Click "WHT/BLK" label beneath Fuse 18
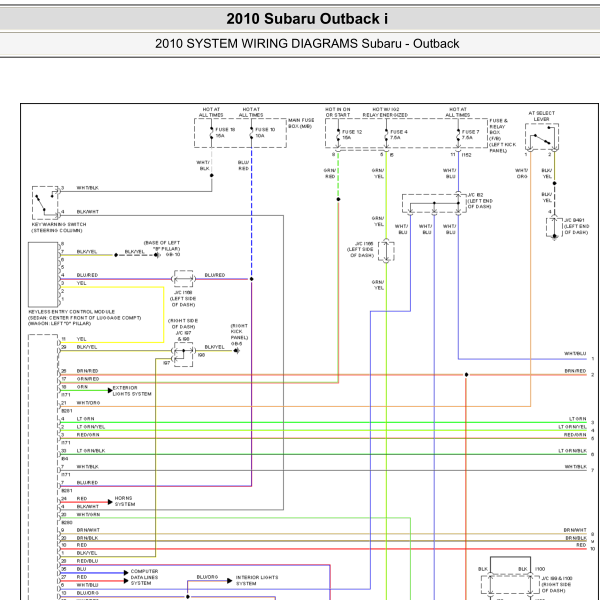This screenshot has width=600, height=600. [x=203, y=165]
